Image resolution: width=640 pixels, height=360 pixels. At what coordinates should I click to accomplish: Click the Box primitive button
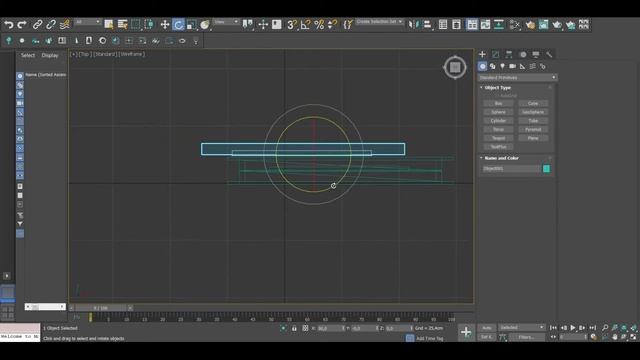[498, 104]
